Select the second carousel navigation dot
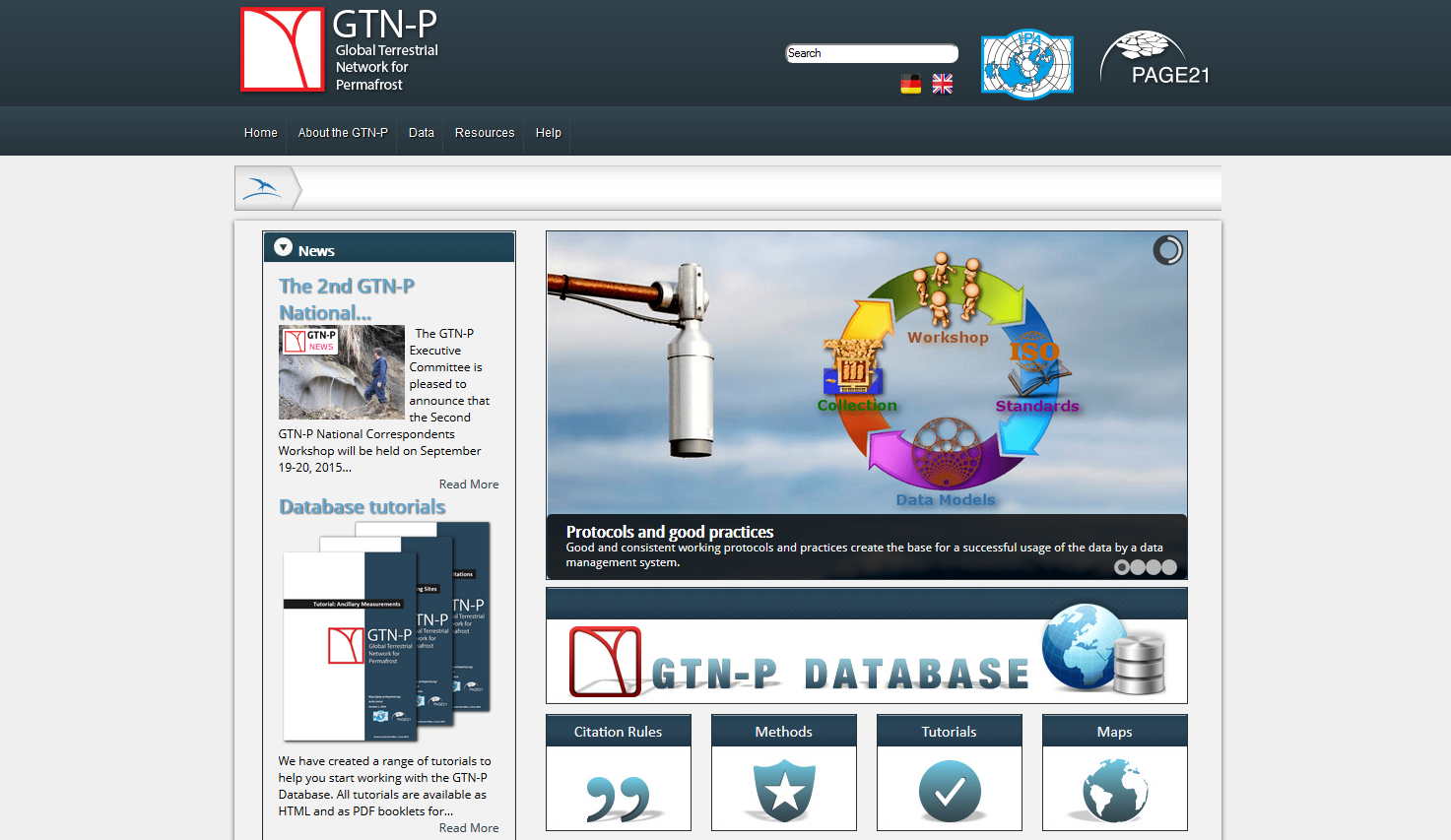The image size is (1451, 840). [1137, 567]
